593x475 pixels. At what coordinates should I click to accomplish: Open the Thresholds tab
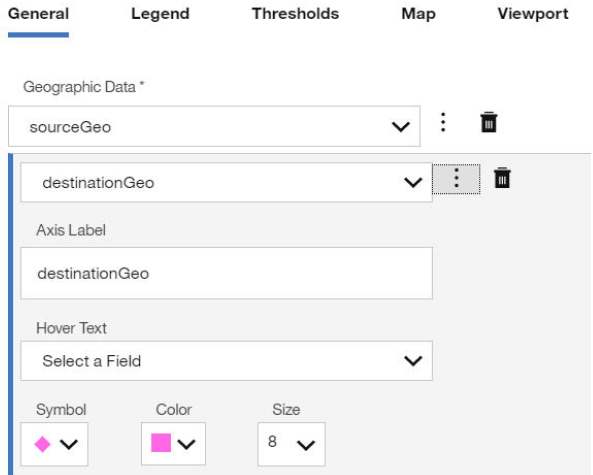point(295,14)
